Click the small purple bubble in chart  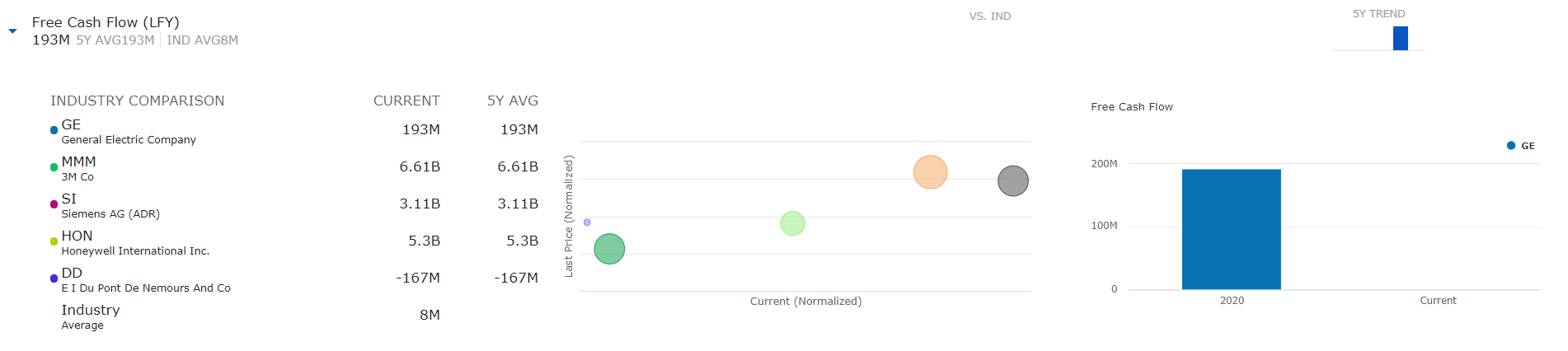(x=587, y=222)
